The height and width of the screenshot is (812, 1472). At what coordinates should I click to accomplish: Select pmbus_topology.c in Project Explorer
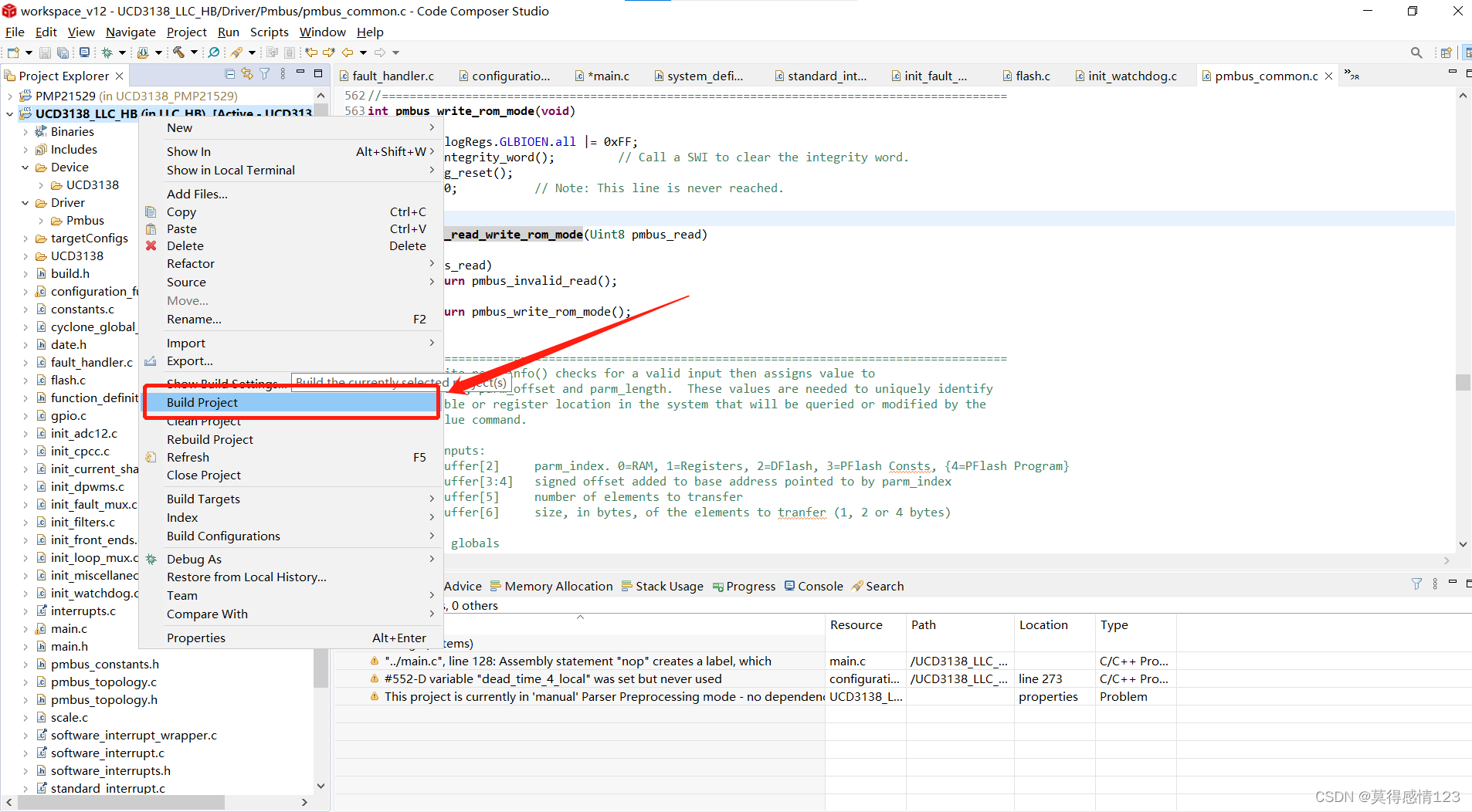coord(103,682)
